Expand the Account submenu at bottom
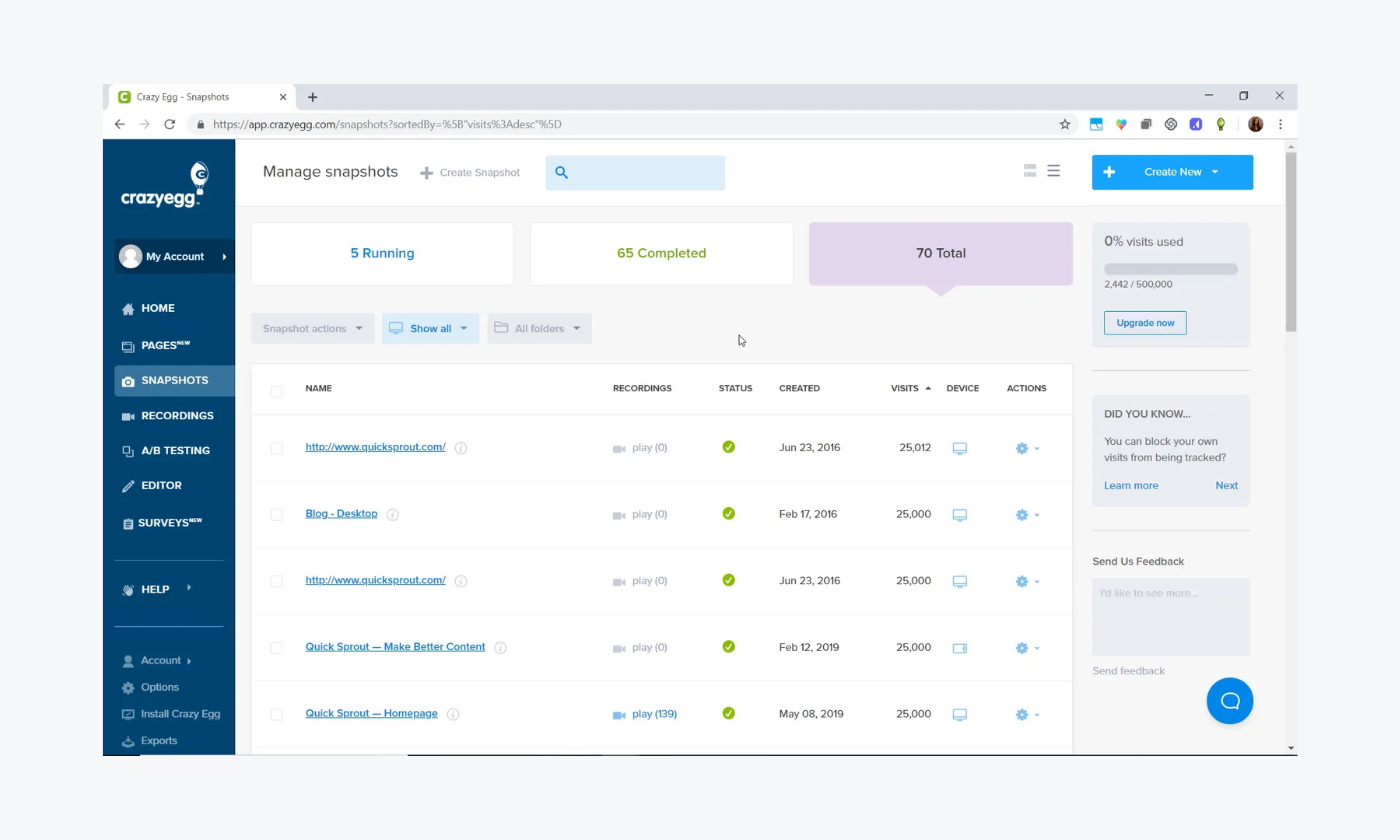This screenshot has width=1400, height=840. coord(157,661)
